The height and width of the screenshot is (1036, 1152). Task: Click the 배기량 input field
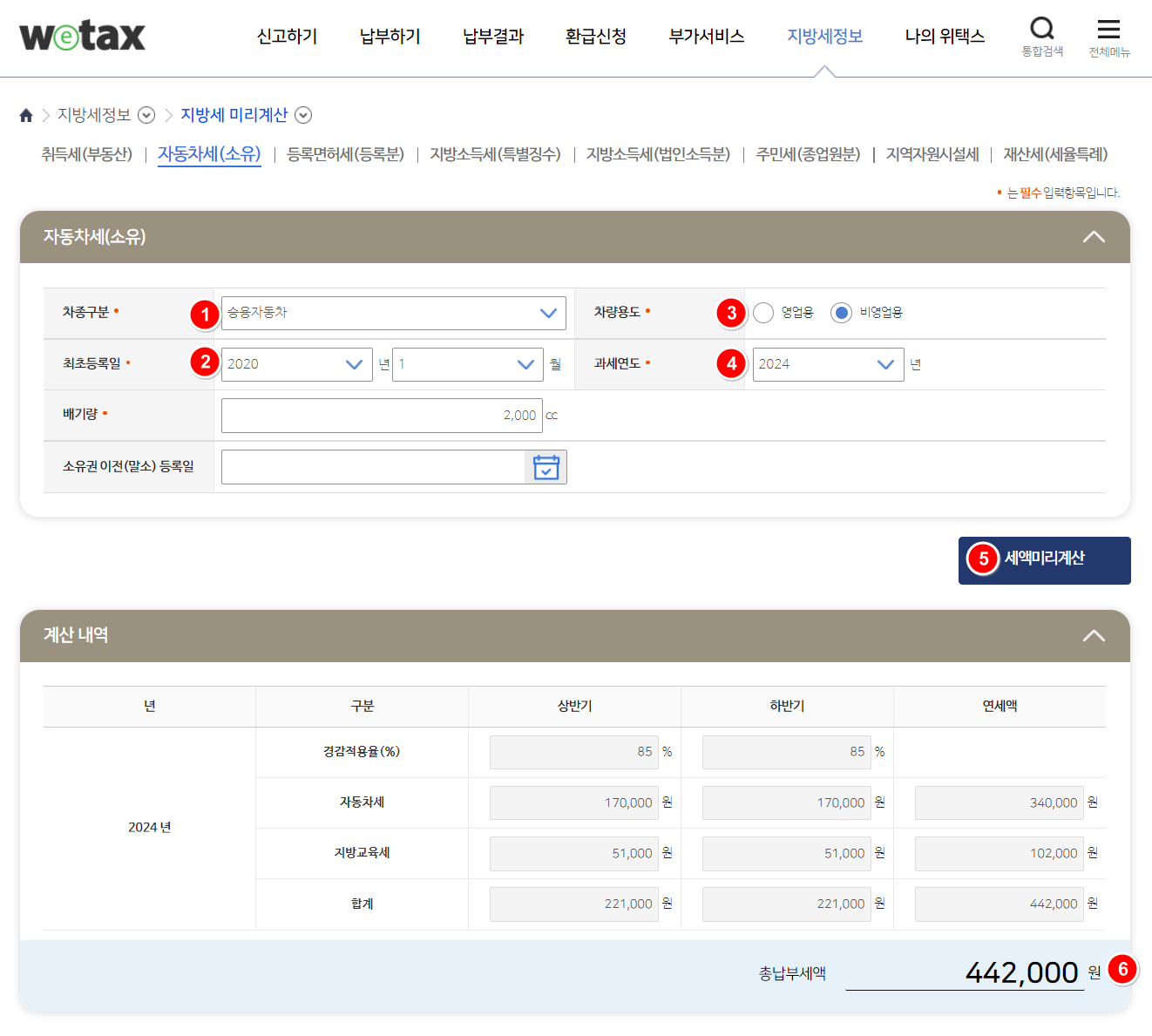click(x=382, y=416)
